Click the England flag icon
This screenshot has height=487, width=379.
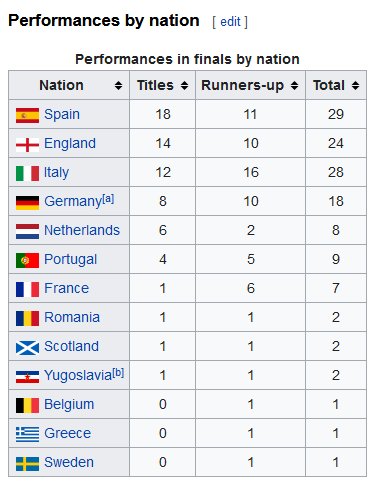click(27, 145)
